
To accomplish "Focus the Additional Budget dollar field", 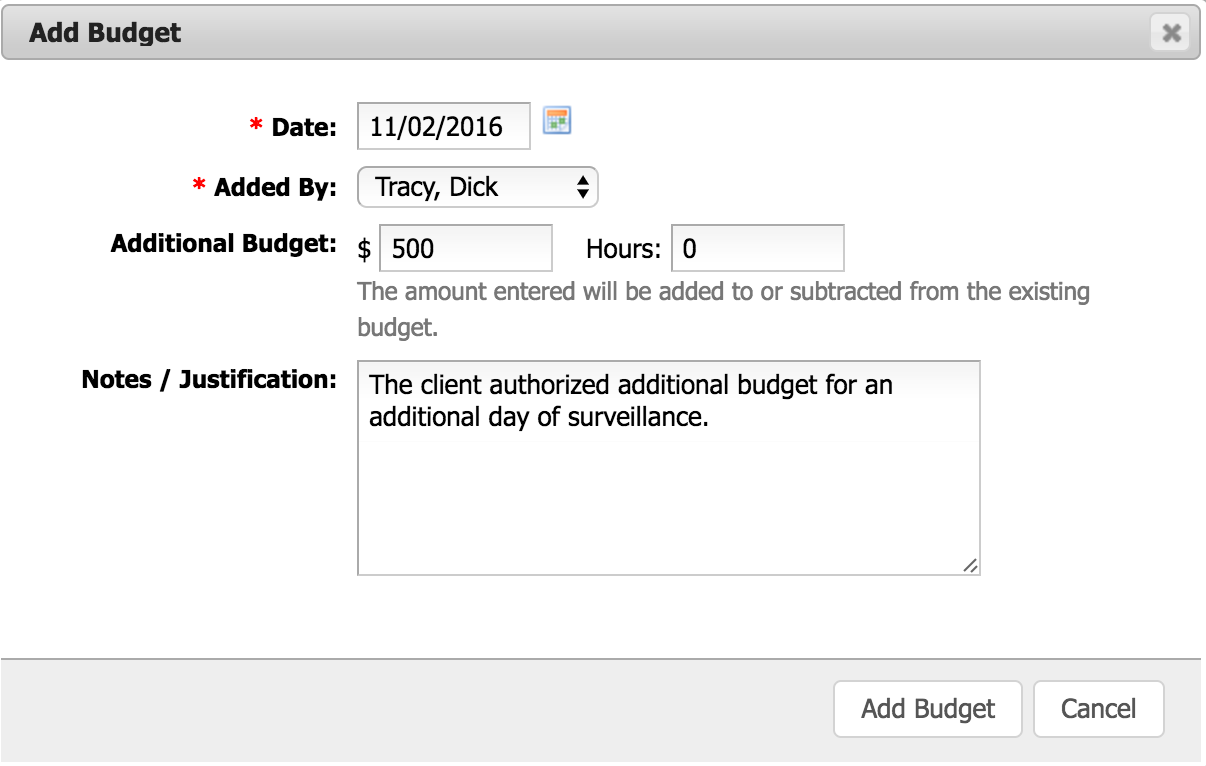I will (466, 248).
